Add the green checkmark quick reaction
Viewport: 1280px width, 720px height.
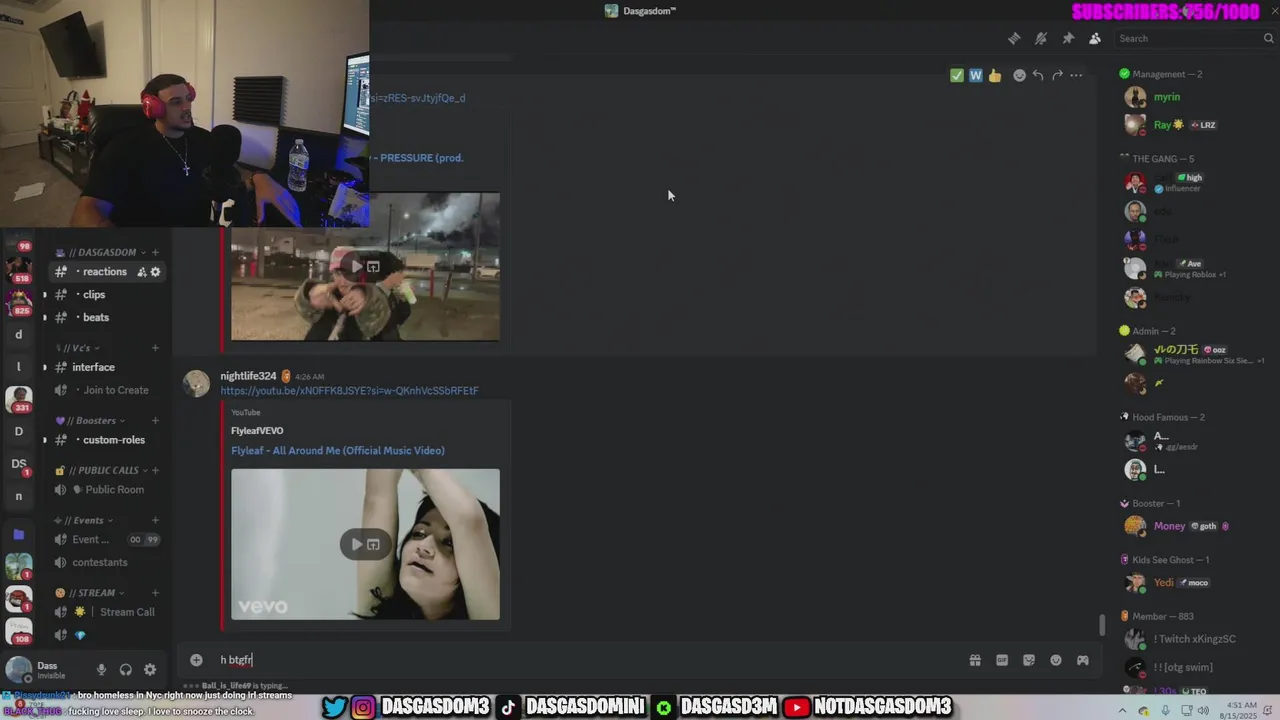(x=957, y=75)
